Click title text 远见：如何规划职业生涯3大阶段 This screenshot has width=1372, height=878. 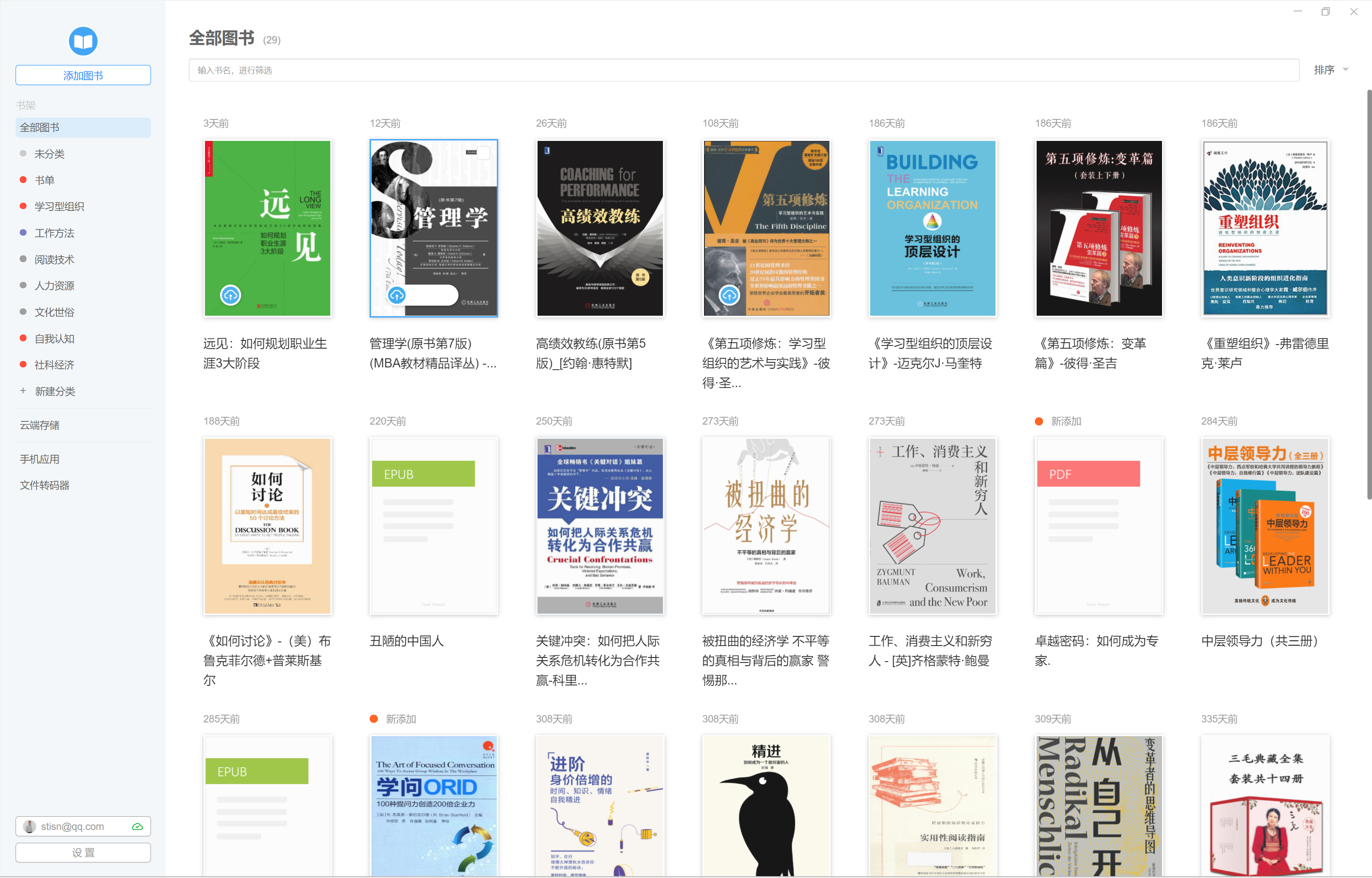click(x=265, y=354)
